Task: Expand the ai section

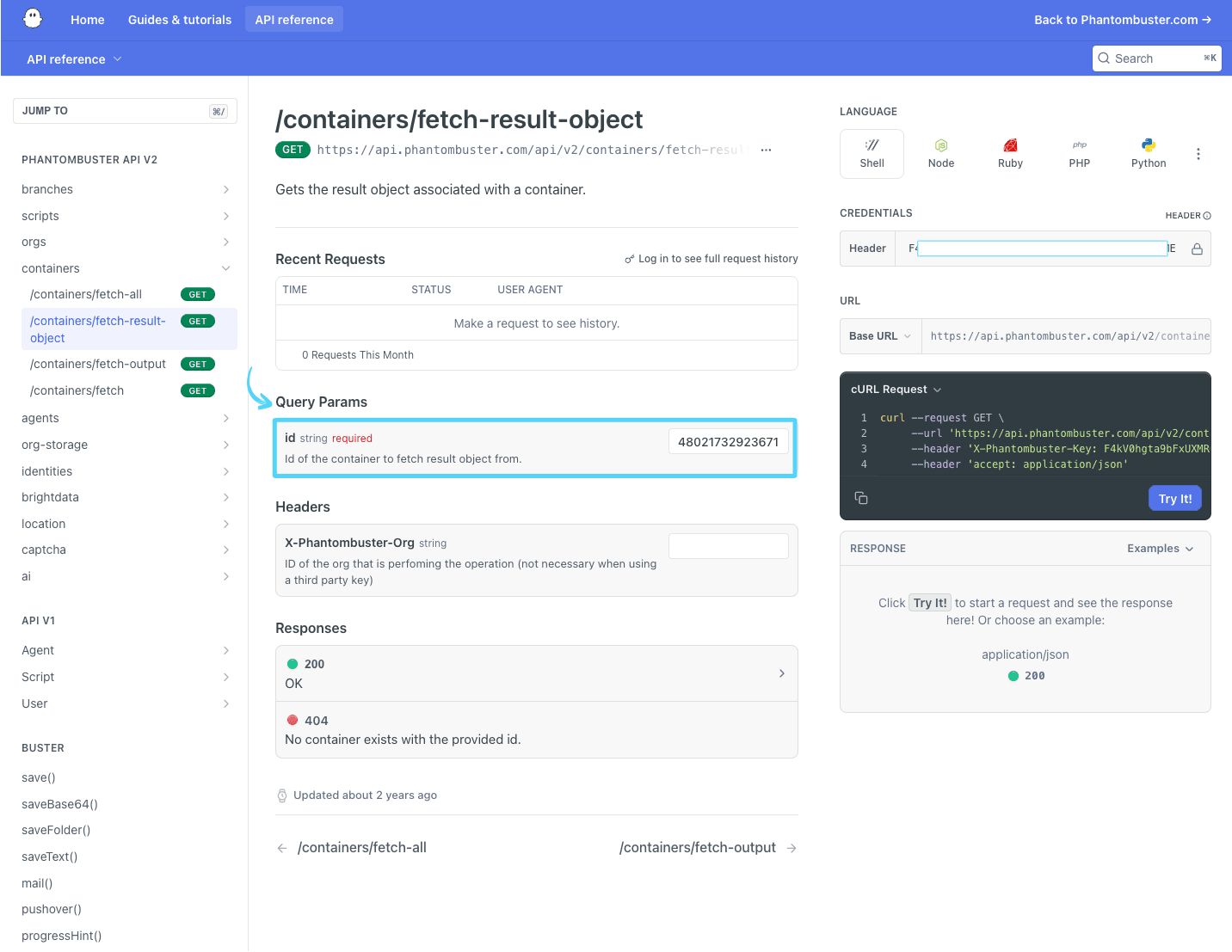Action: point(226,576)
